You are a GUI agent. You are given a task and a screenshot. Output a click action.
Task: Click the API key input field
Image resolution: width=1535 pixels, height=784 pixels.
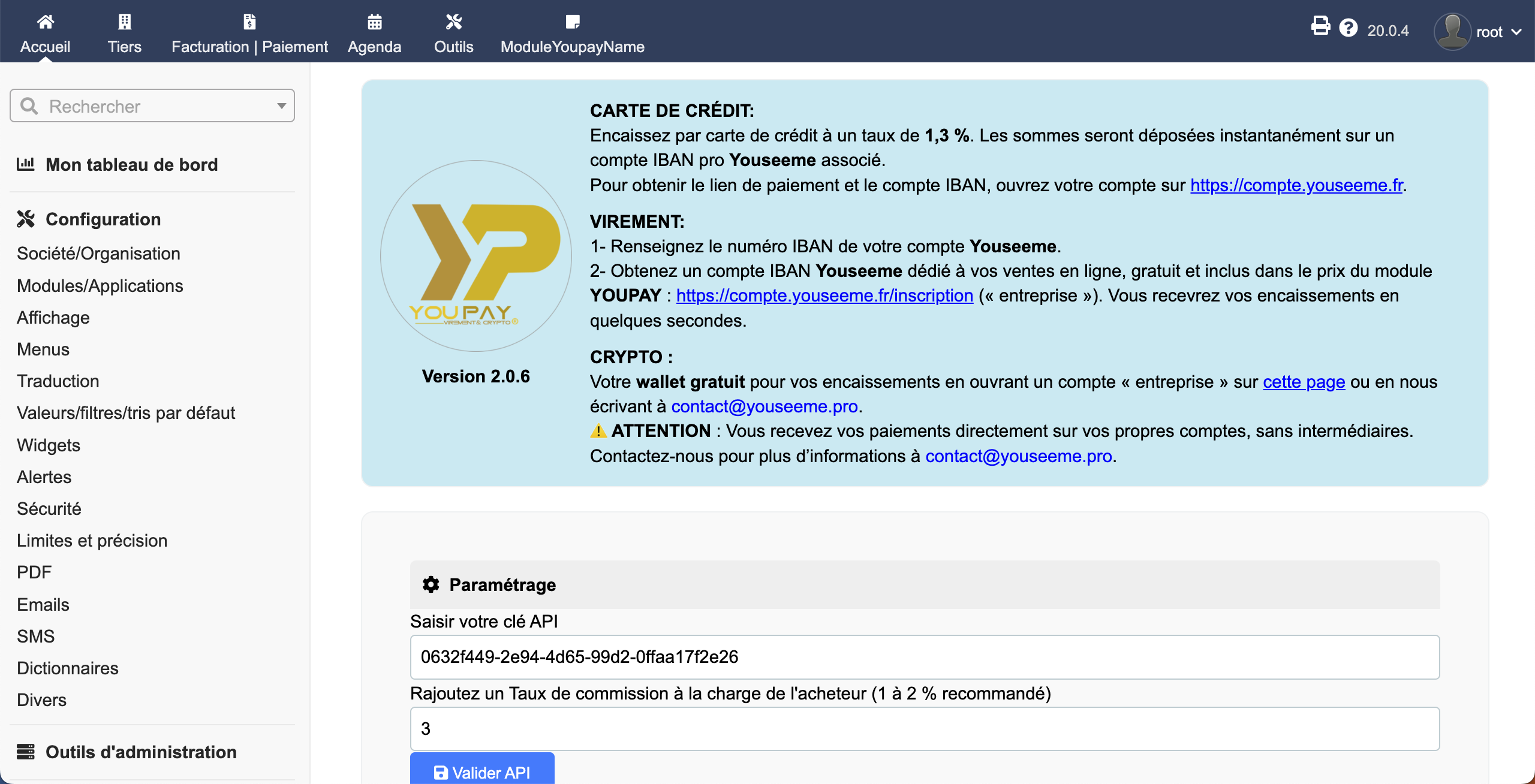pos(925,657)
